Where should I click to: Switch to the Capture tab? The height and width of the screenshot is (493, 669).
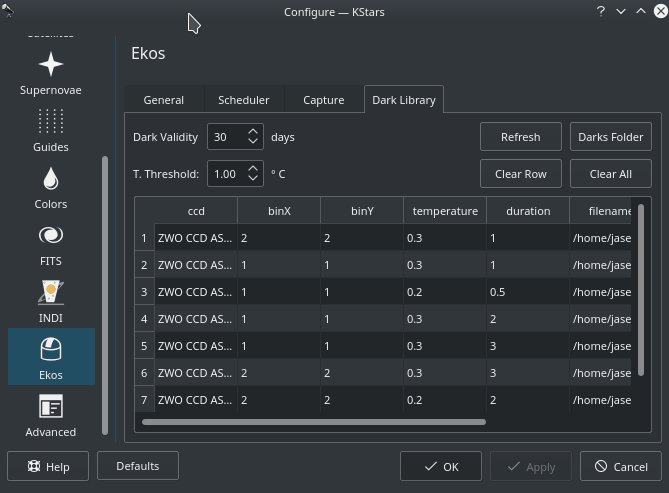(323, 100)
